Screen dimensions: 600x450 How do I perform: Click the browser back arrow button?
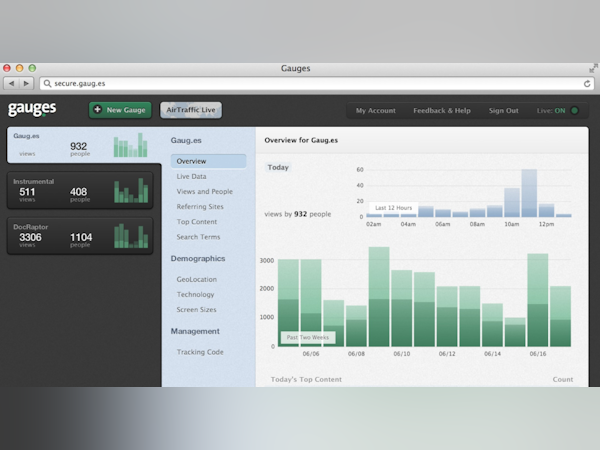click(x=11, y=83)
